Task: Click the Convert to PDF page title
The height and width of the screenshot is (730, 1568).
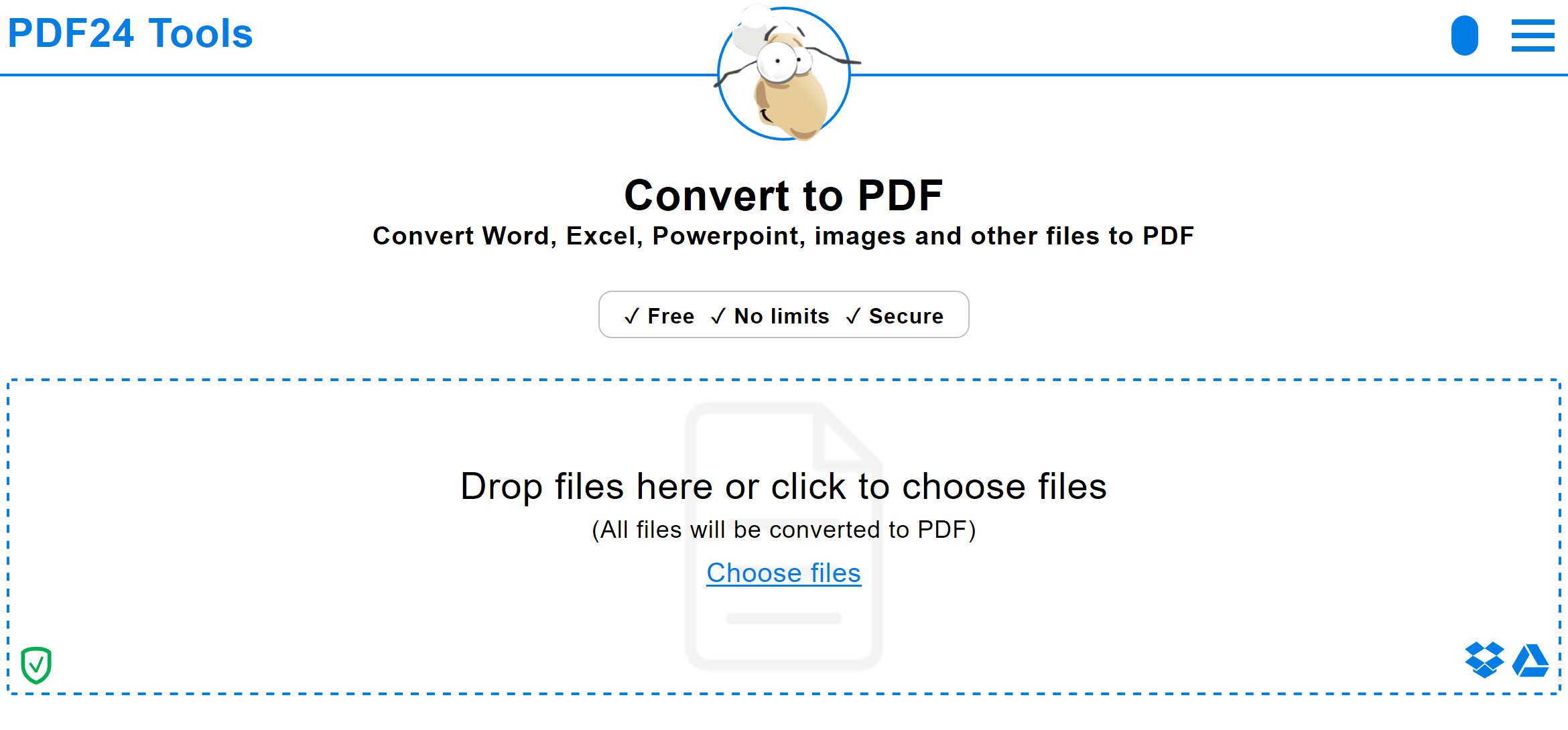Action: point(784,195)
